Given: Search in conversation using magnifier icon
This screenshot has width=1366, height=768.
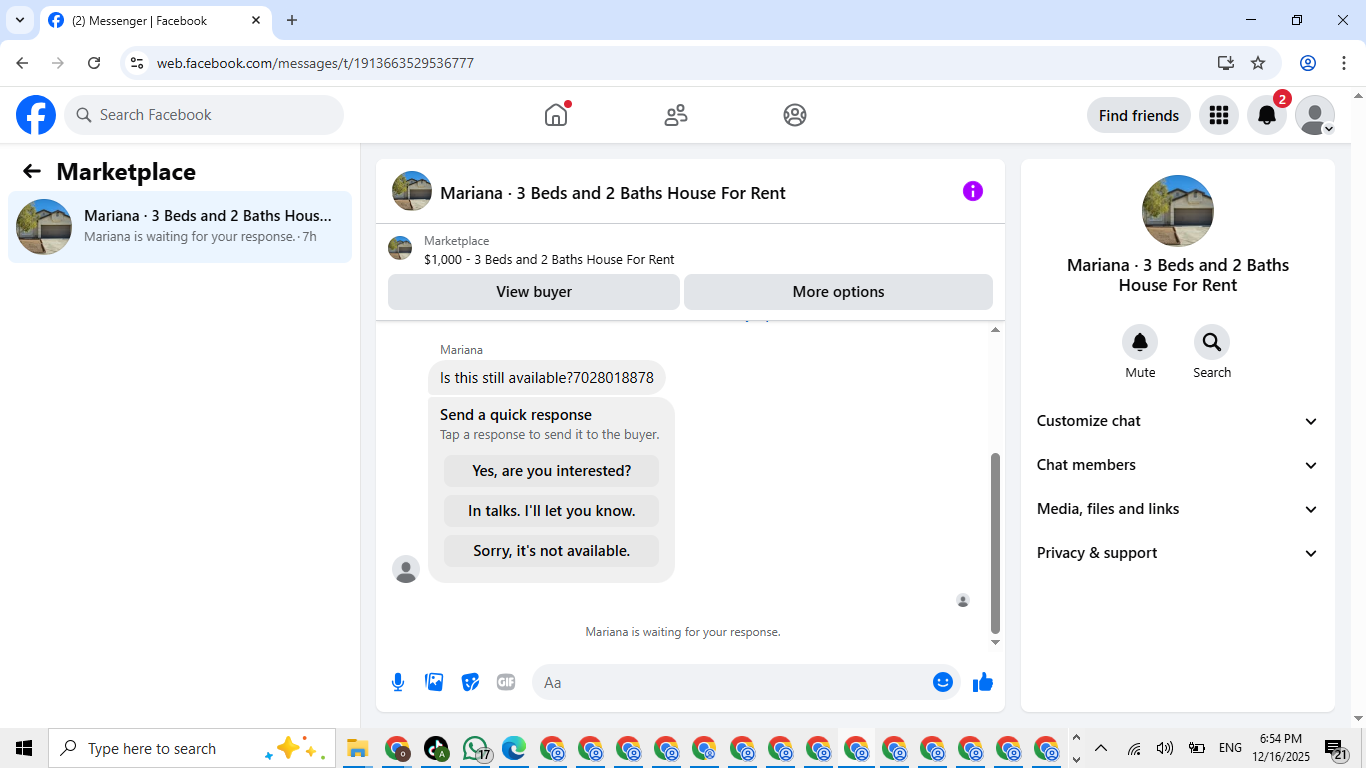Looking at the screenshot, I should (1212, 343).
